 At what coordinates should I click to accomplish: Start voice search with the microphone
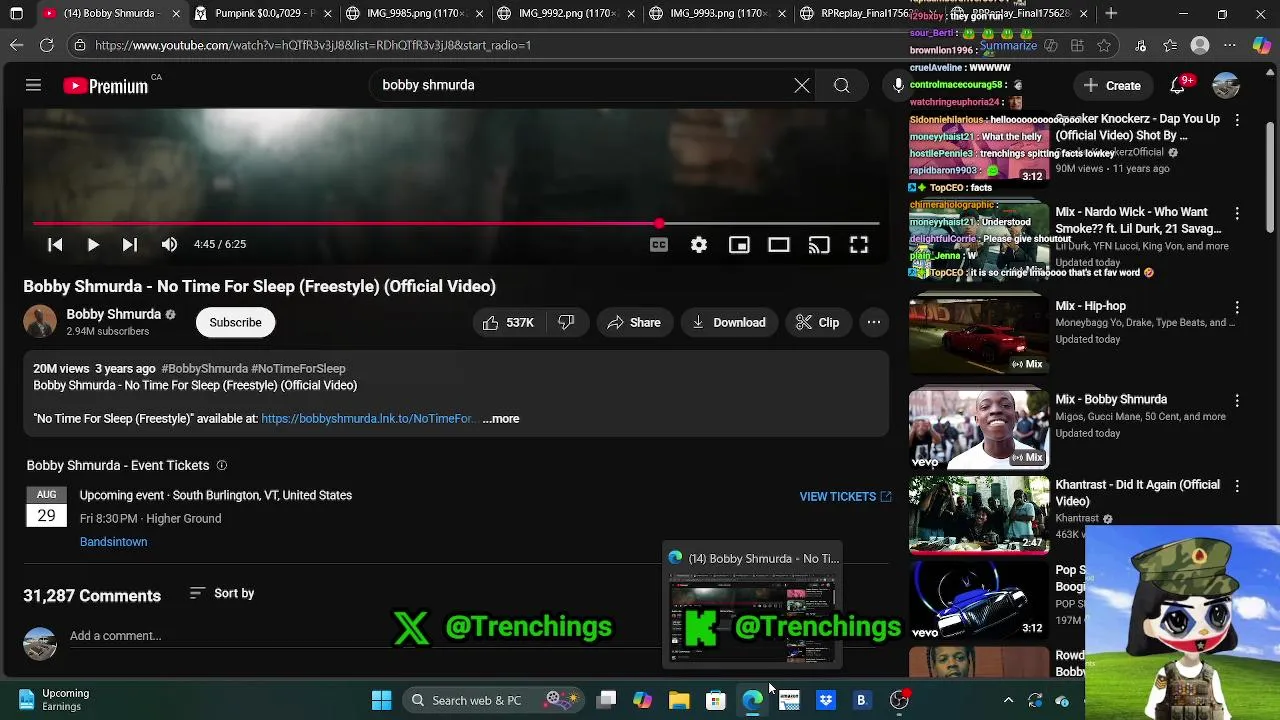(898, 85)
